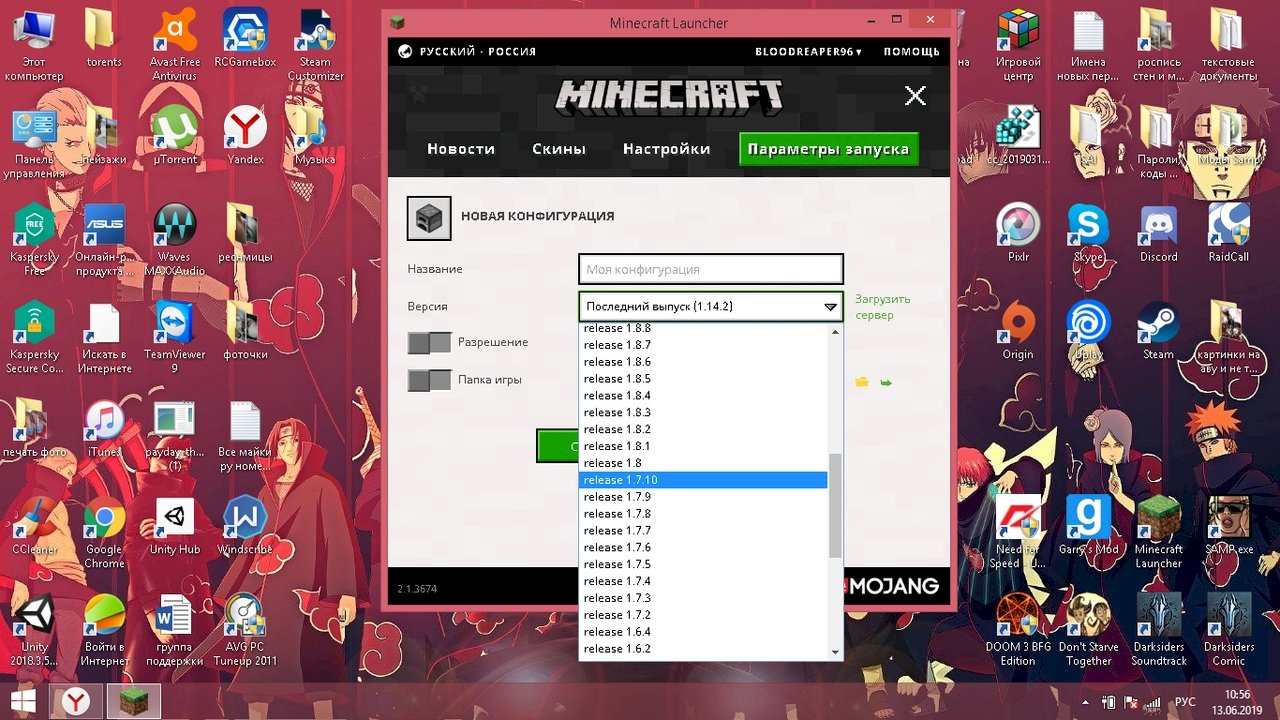This screenshot has height=720, width=1280.
Task: Click network signal tray icon
Action: point(1153,702)
